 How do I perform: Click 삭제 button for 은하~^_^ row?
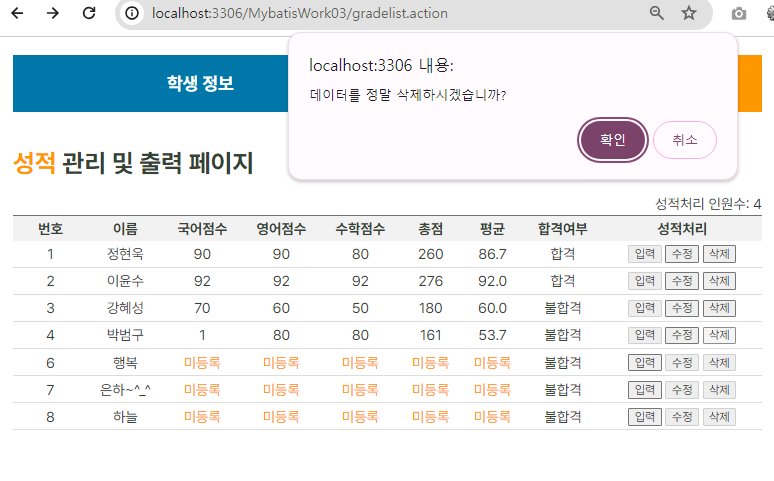point(719,390)
